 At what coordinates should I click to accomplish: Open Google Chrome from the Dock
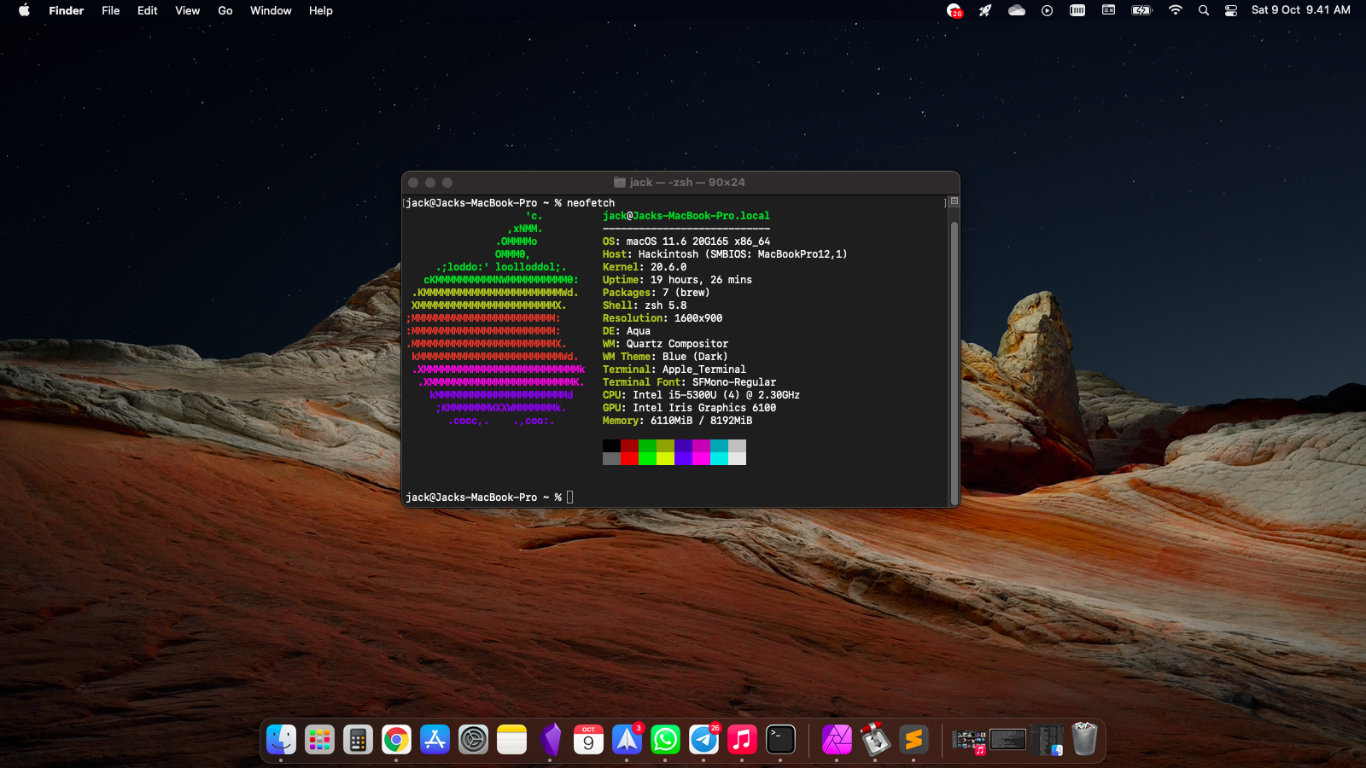tap(397, 739)
